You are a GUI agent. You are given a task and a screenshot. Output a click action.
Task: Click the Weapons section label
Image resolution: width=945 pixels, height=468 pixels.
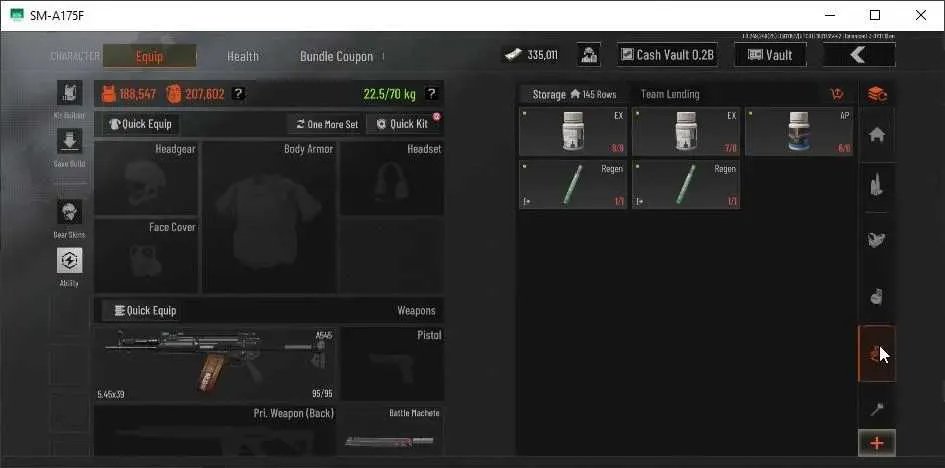coord(416,311)
